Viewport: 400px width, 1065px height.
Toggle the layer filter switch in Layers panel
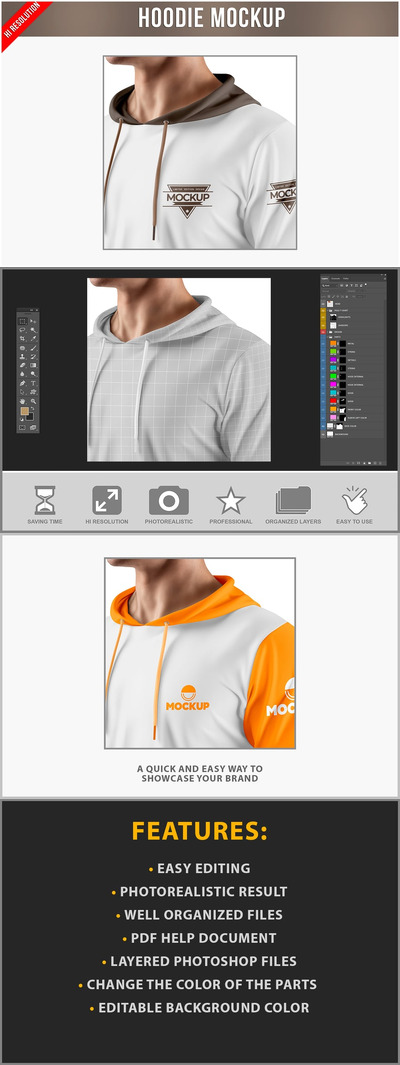click(x=365, y=285)
